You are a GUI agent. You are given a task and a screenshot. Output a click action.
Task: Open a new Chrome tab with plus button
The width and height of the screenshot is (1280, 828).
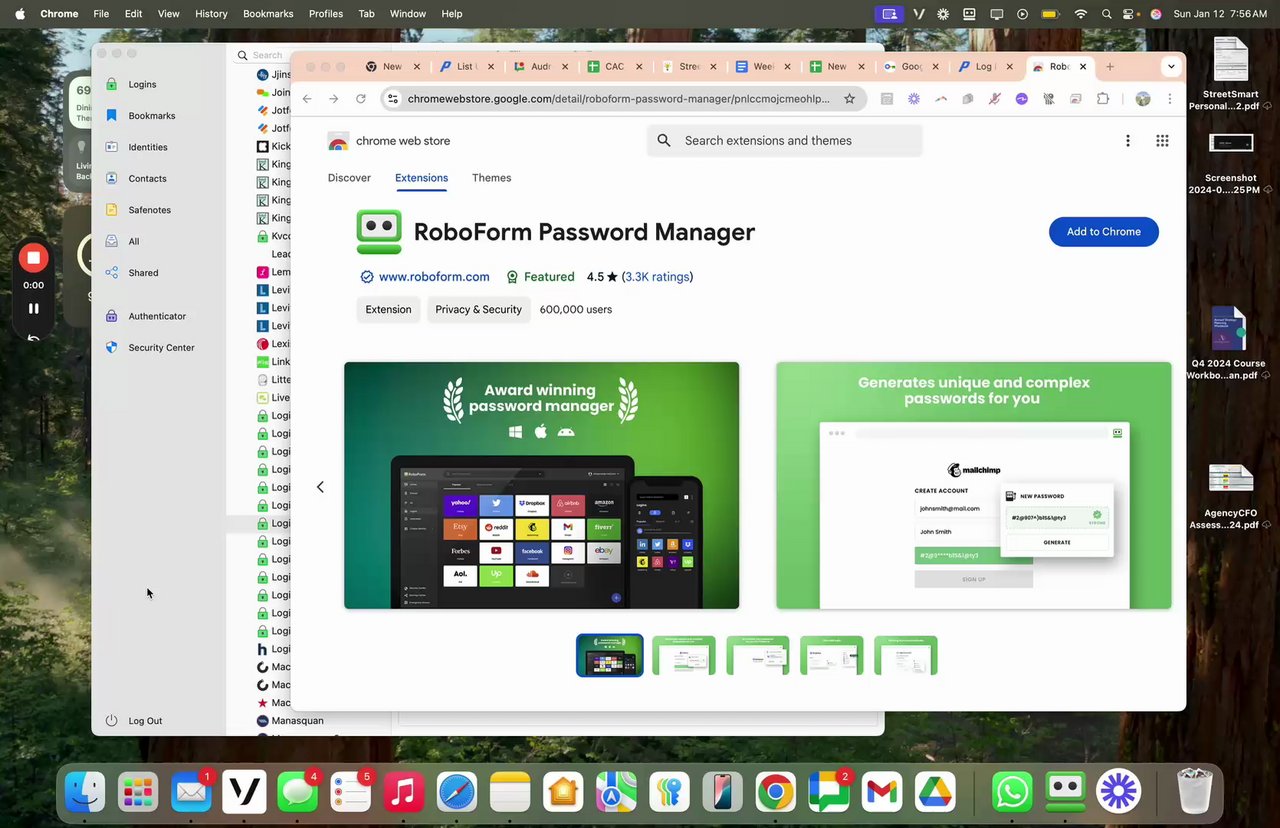(x=1109, y=67)
